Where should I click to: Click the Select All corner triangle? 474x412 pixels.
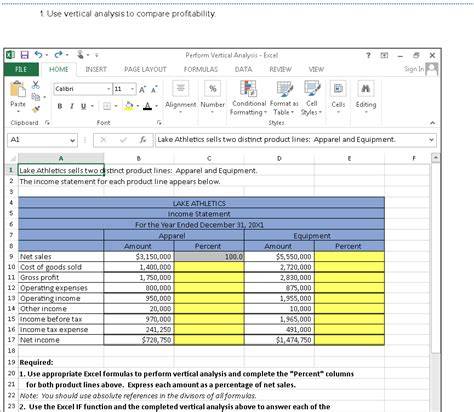[13, 158]
